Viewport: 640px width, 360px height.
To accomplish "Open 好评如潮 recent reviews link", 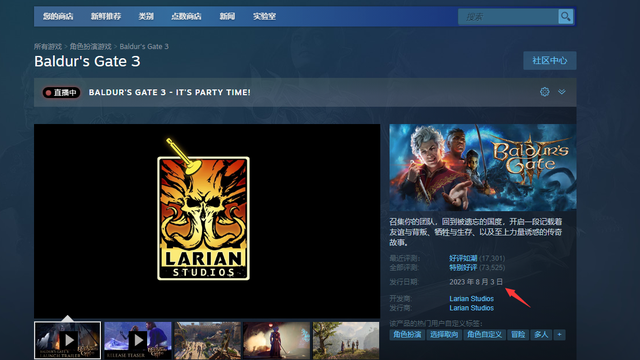I will tap(463, 258).
